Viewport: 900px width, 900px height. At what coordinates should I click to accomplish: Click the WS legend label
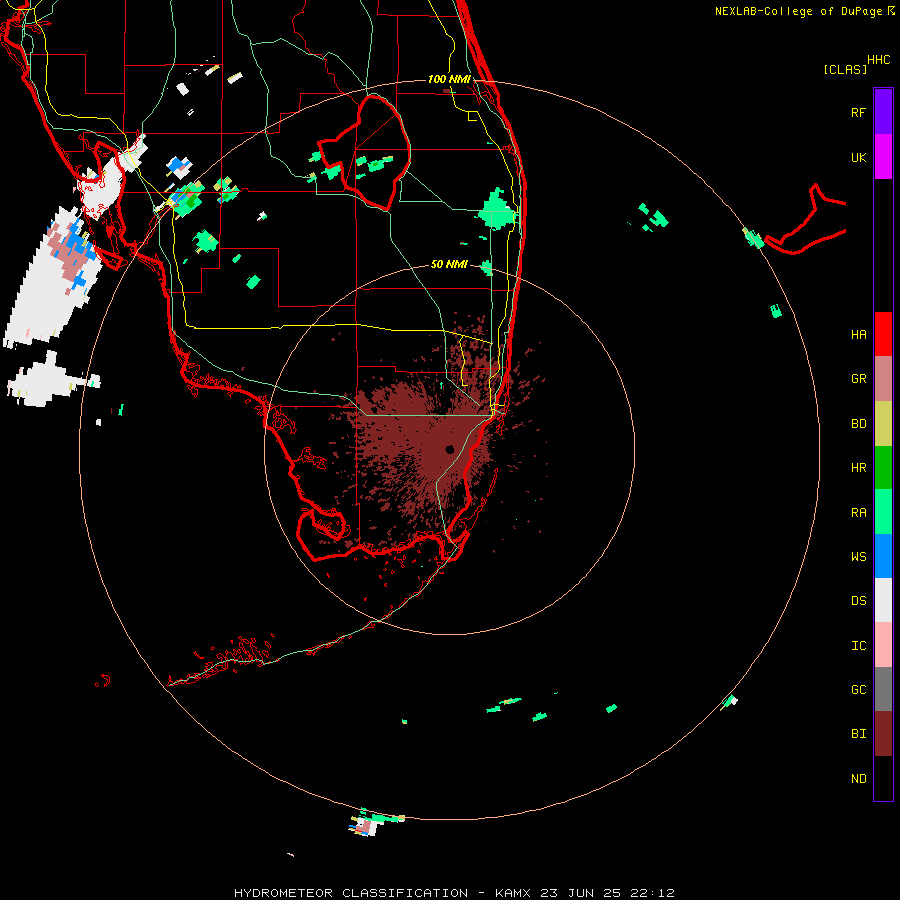858,557
